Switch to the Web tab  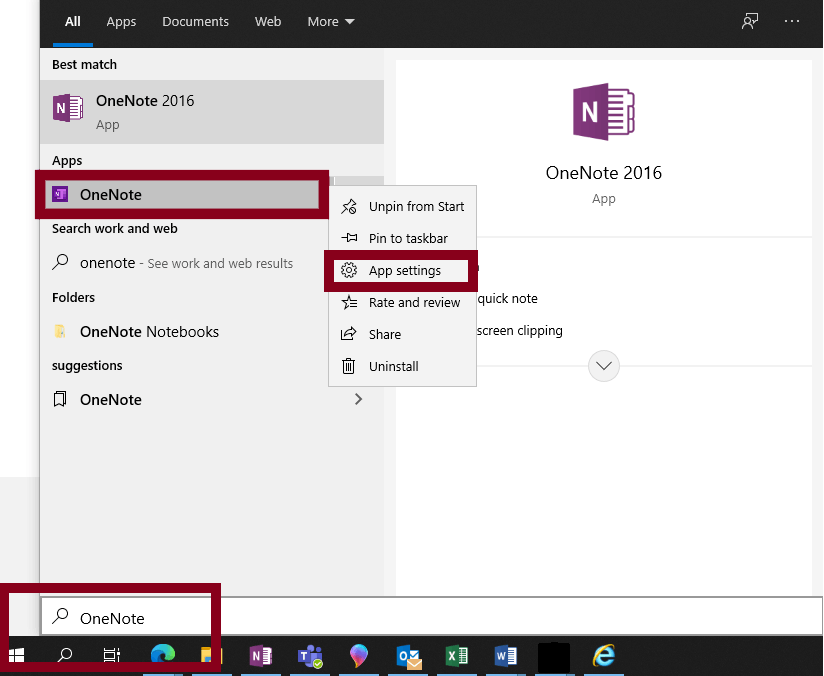[x=268, y=22]
